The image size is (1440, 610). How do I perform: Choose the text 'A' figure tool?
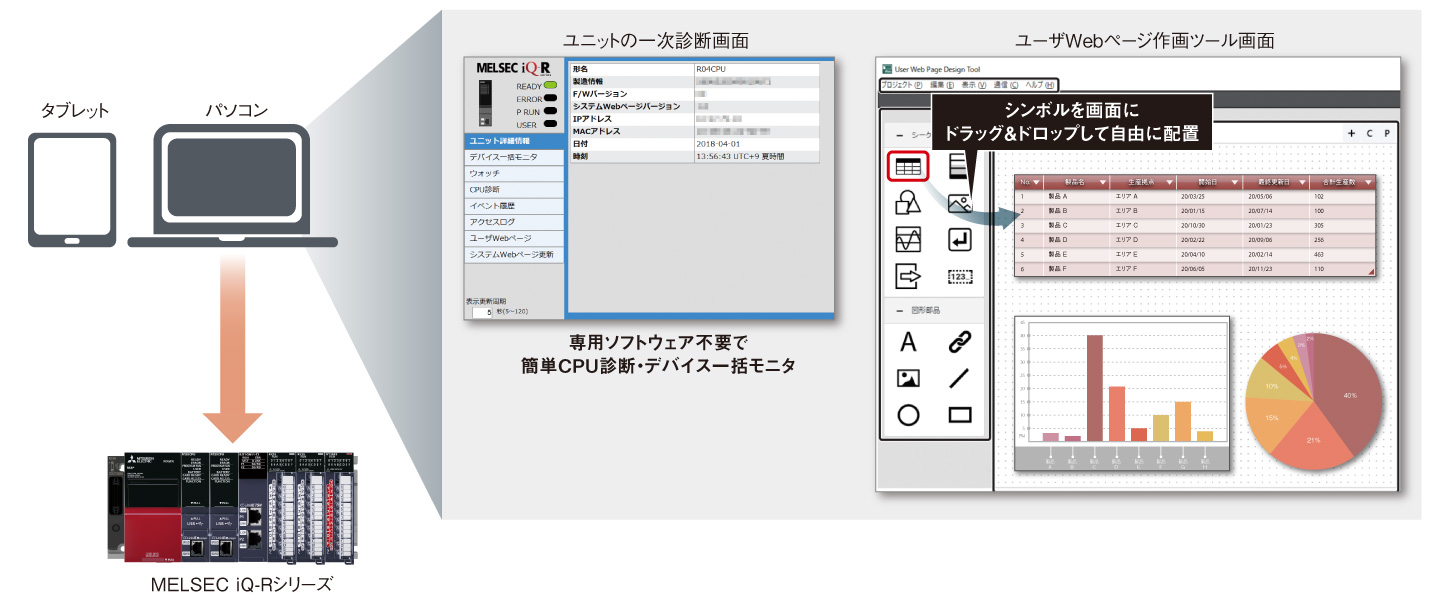[908, 343]
